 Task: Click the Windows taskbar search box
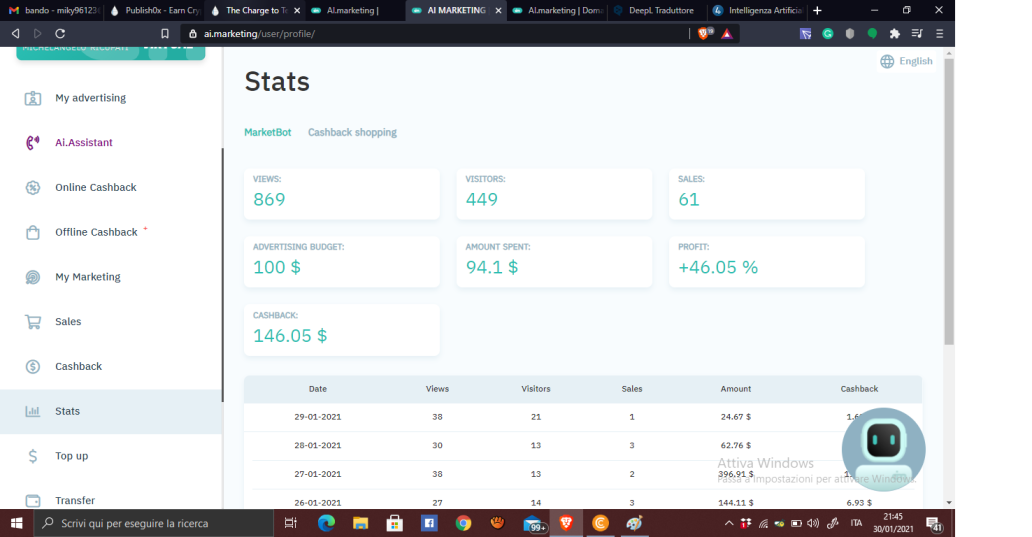153,523
